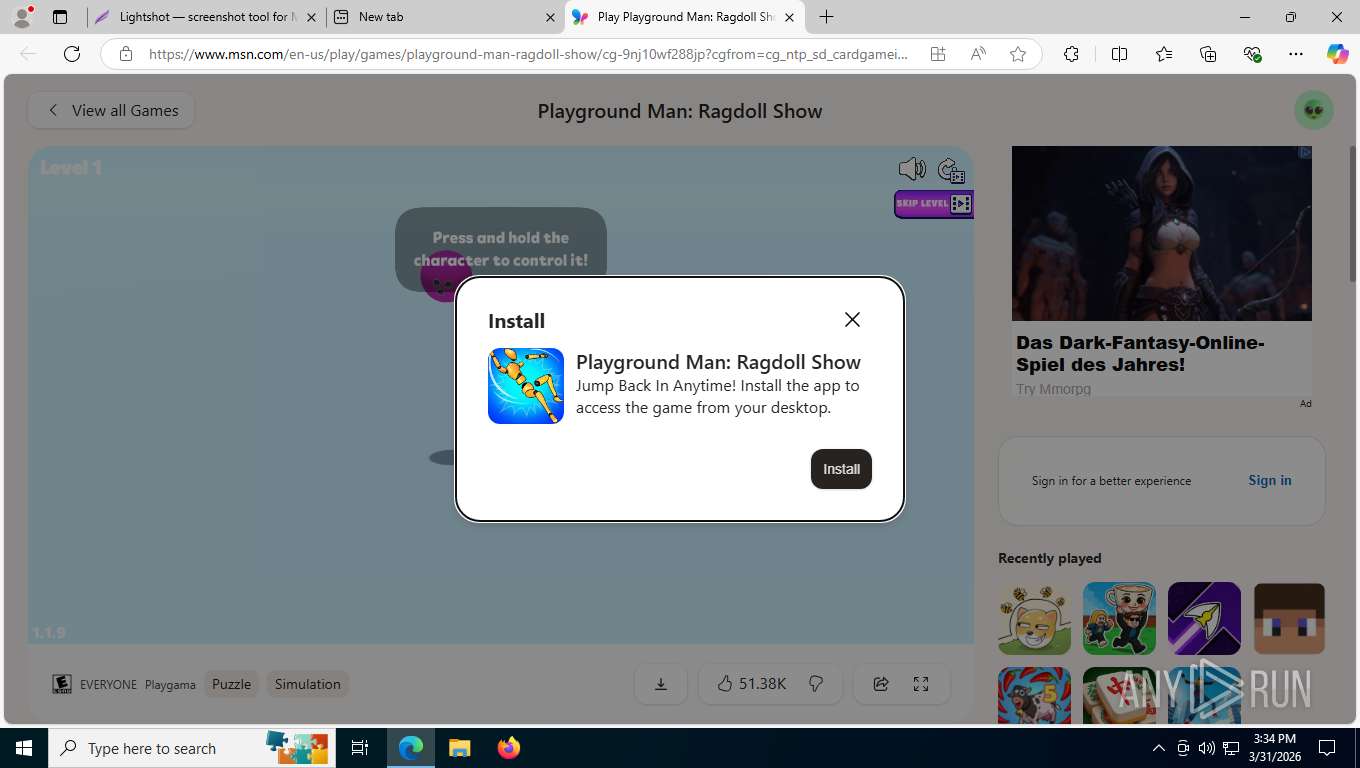Go back with View all Games

pyautogui.click(x=111, y=110)
